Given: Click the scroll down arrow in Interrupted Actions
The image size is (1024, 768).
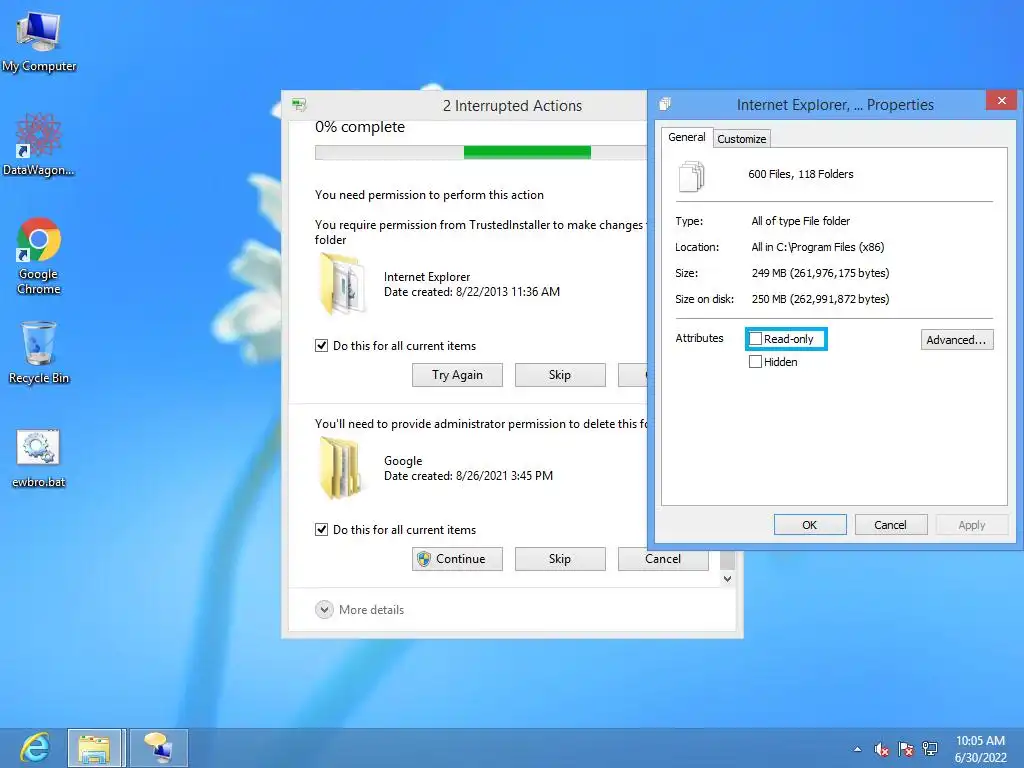Looking at the screenshot, I should coord(728,579).
